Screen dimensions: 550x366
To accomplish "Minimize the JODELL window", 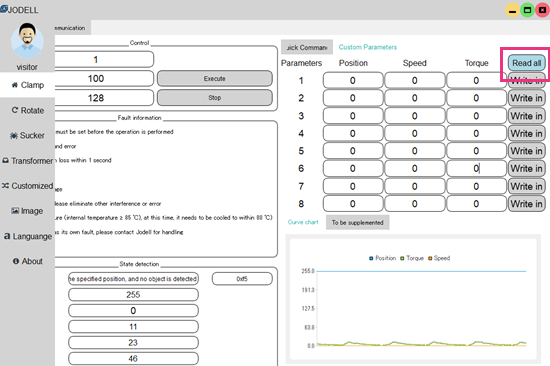I will 512,10.
